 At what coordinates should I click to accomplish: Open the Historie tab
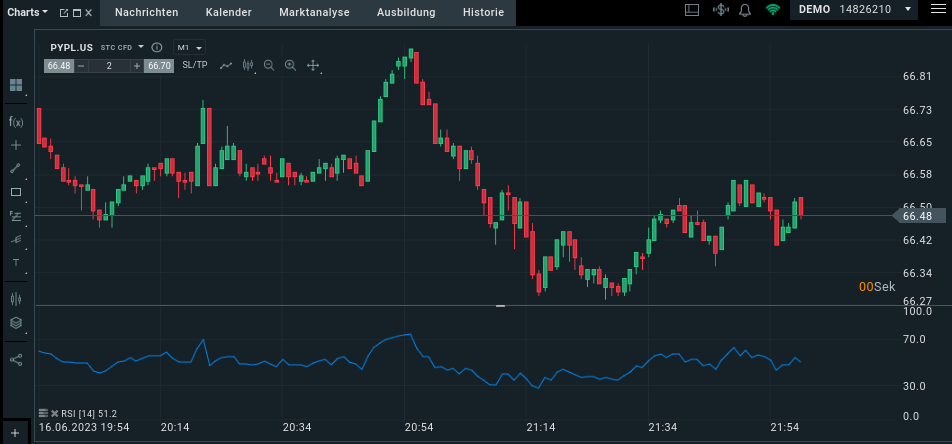tap(483, 12)
